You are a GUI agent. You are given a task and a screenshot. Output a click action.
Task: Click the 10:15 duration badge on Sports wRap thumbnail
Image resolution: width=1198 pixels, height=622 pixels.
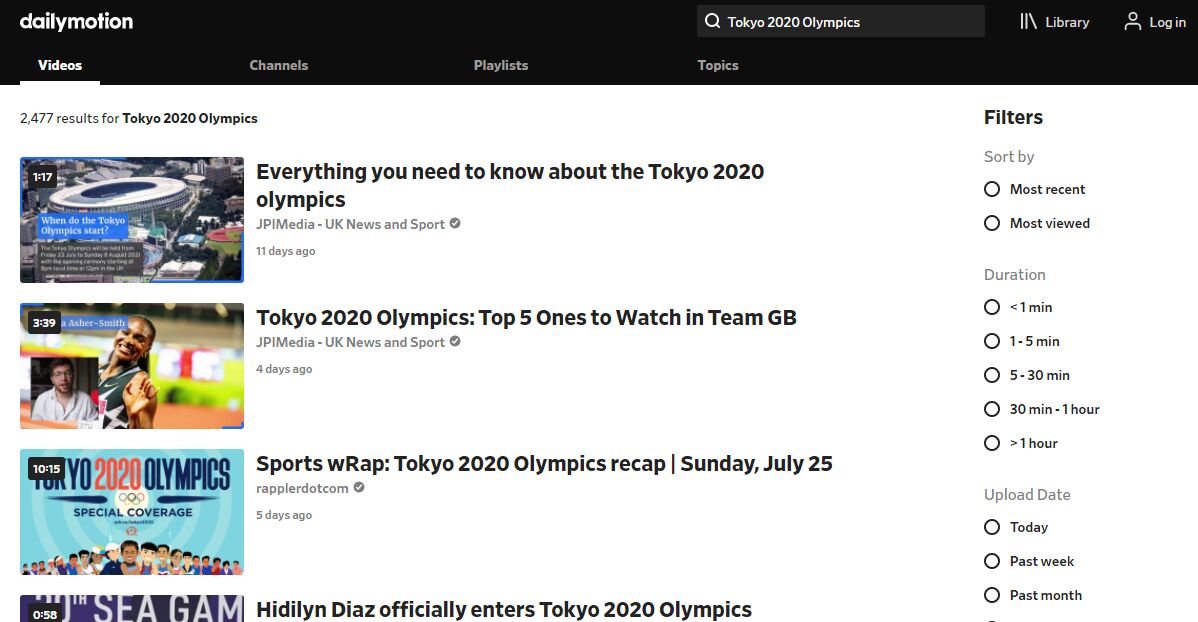click(46, 469)
